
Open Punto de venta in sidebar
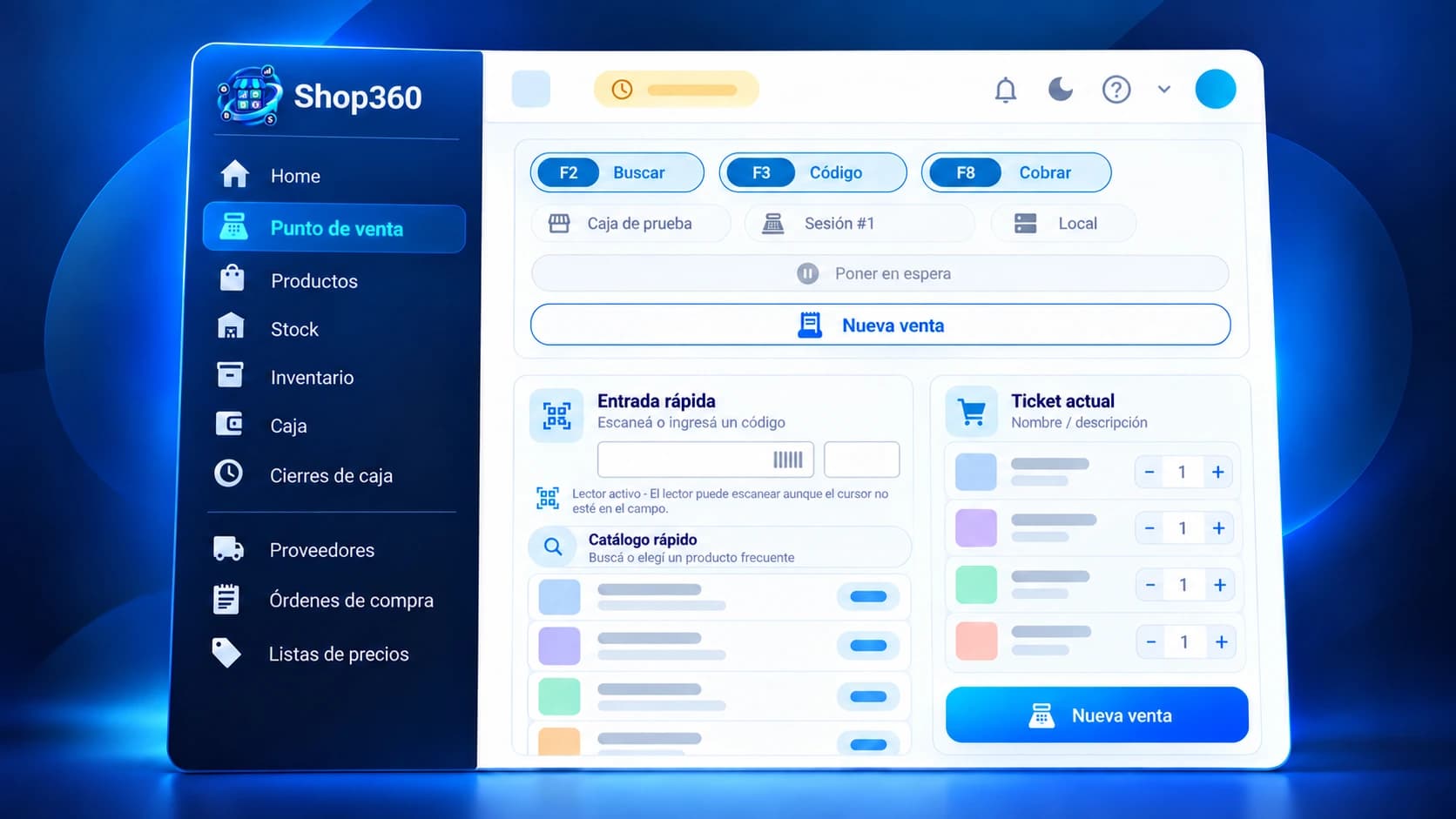point(334,228)
